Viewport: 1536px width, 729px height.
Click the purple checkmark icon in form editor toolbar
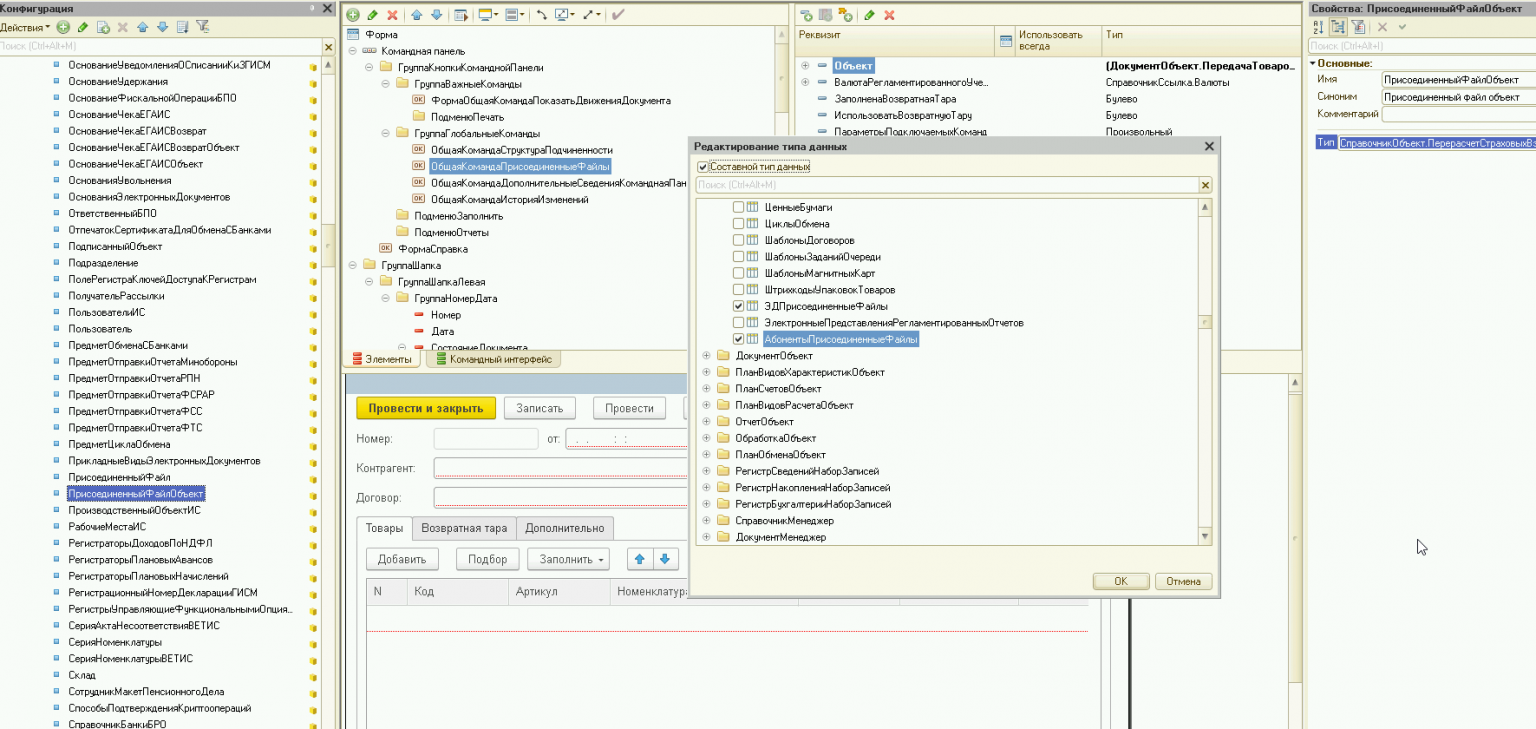pos(618,15)
